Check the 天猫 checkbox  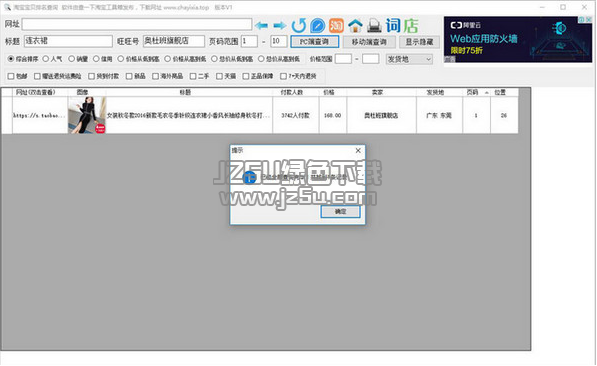point(219,76)
